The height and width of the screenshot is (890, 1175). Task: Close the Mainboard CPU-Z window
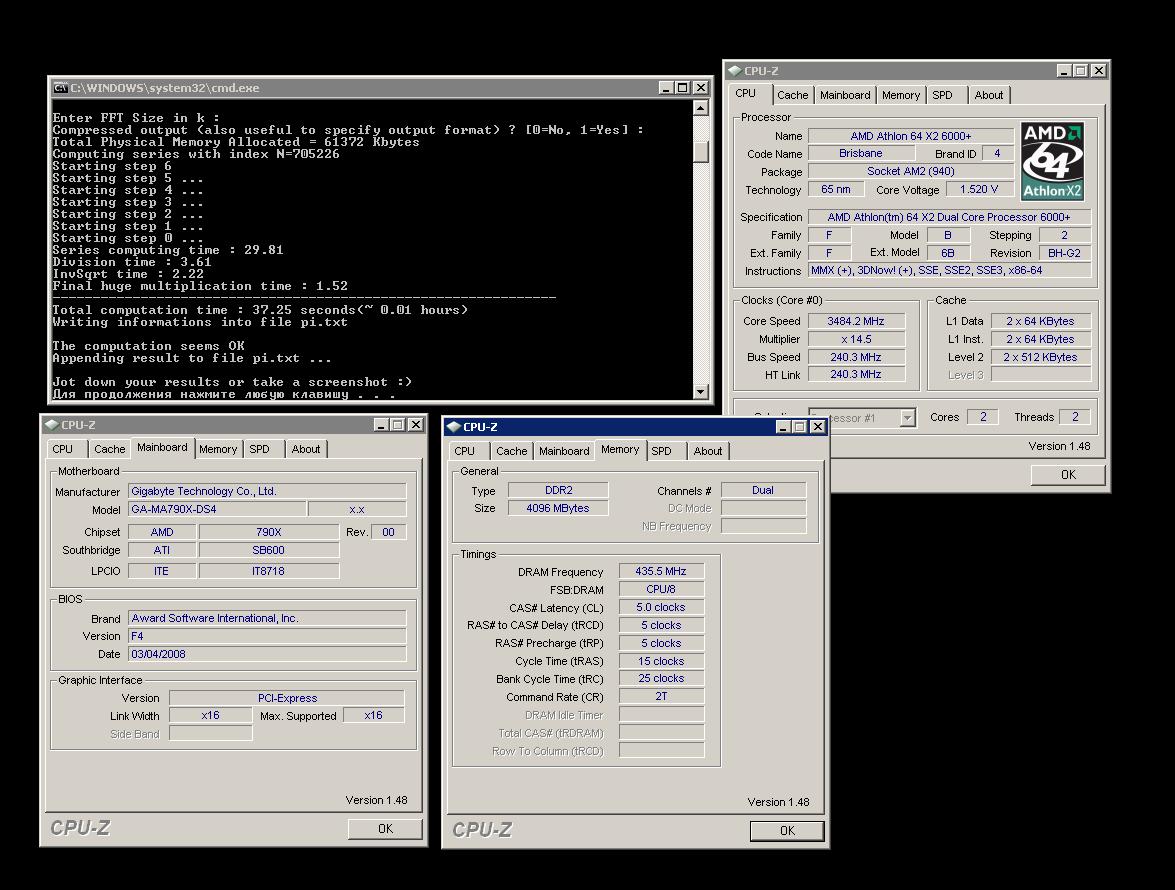coord(416,425)
